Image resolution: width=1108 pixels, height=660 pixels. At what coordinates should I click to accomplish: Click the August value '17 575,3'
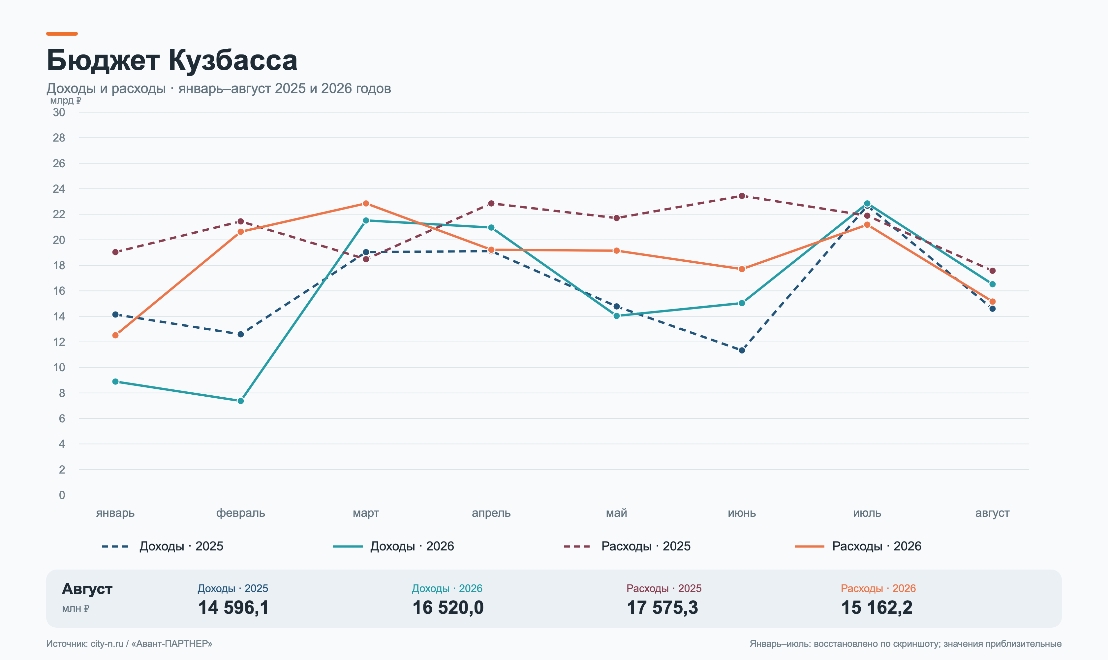(662, 608)
